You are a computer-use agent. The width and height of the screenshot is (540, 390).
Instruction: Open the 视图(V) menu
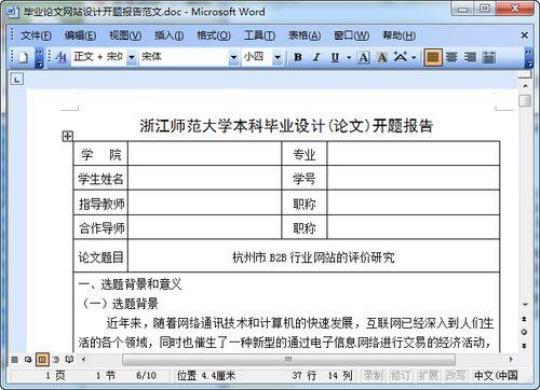coord(125,35)
